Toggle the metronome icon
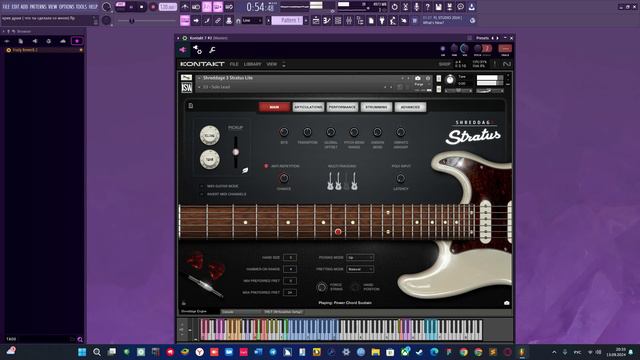Image resolution: width=640 pixels, height=360 pixels. coord(185,7)
